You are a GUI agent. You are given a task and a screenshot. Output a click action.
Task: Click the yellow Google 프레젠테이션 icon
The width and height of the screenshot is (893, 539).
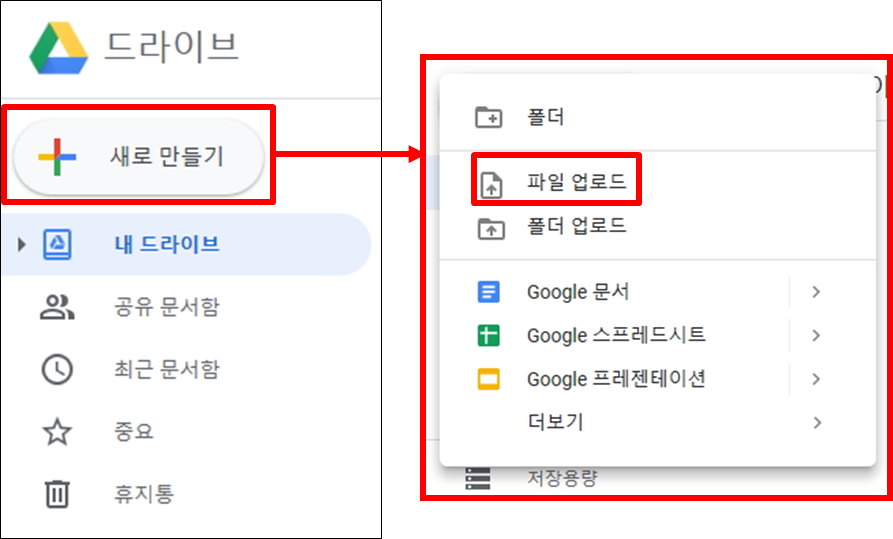pyautogui.click(x=489, y=379)
